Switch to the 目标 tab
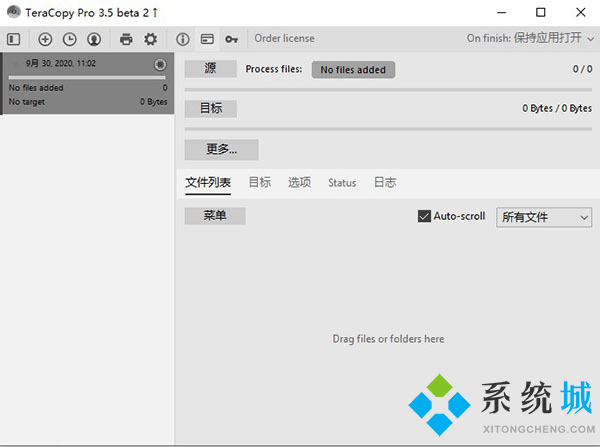This screenshot has height=447, width=600. pos(260,183)
